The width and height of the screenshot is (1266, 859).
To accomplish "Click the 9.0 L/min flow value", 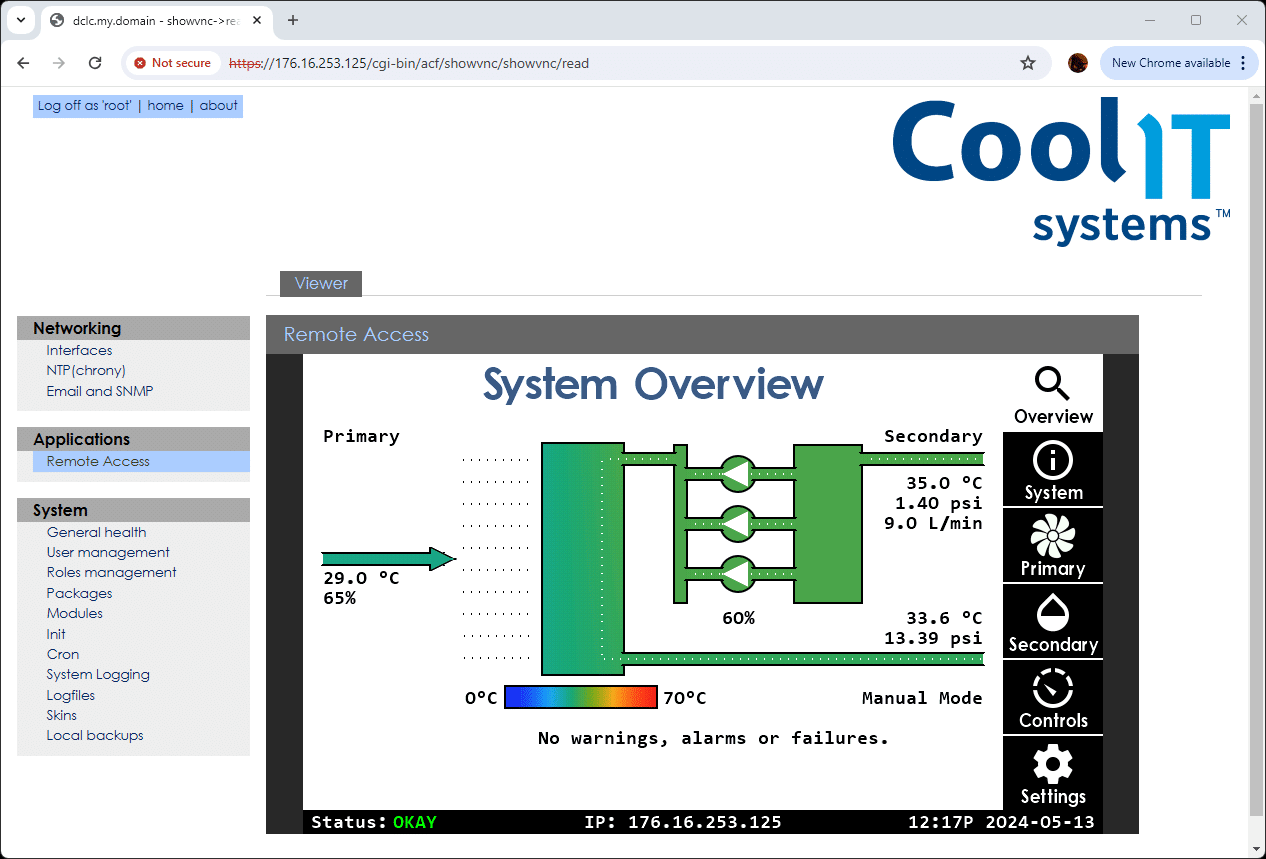I will [933, 522].
